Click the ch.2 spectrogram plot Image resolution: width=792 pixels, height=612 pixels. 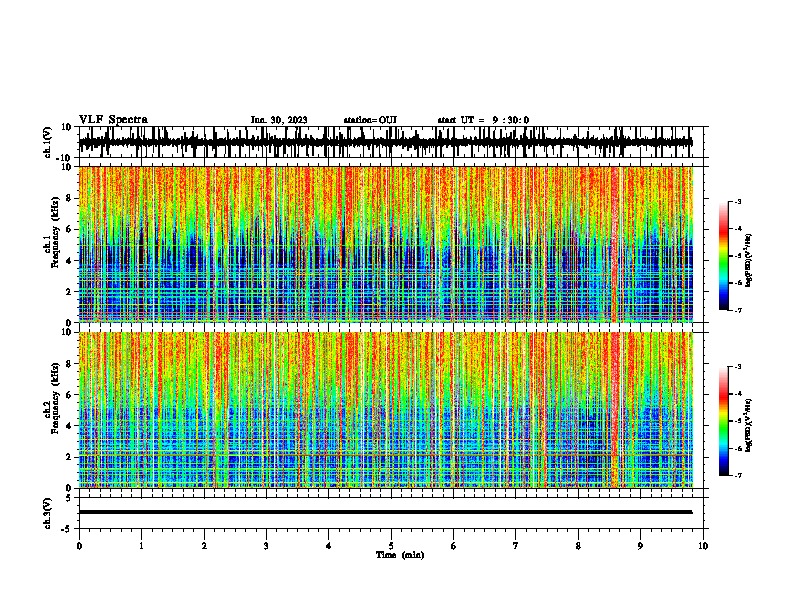pyautogui.click(x=393, y=410)
